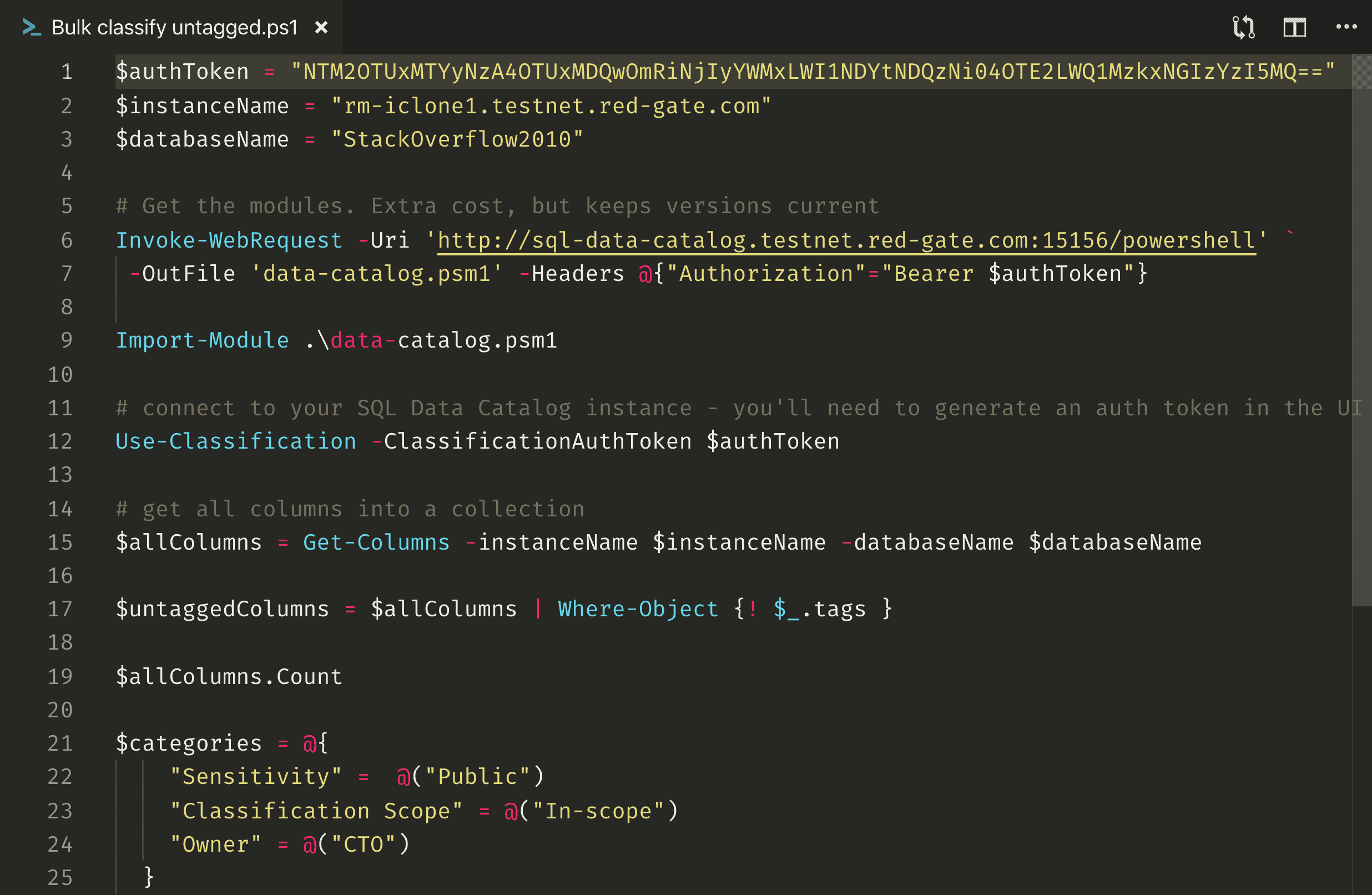Click the PowerShell file icon on the tab

point(31,27)
